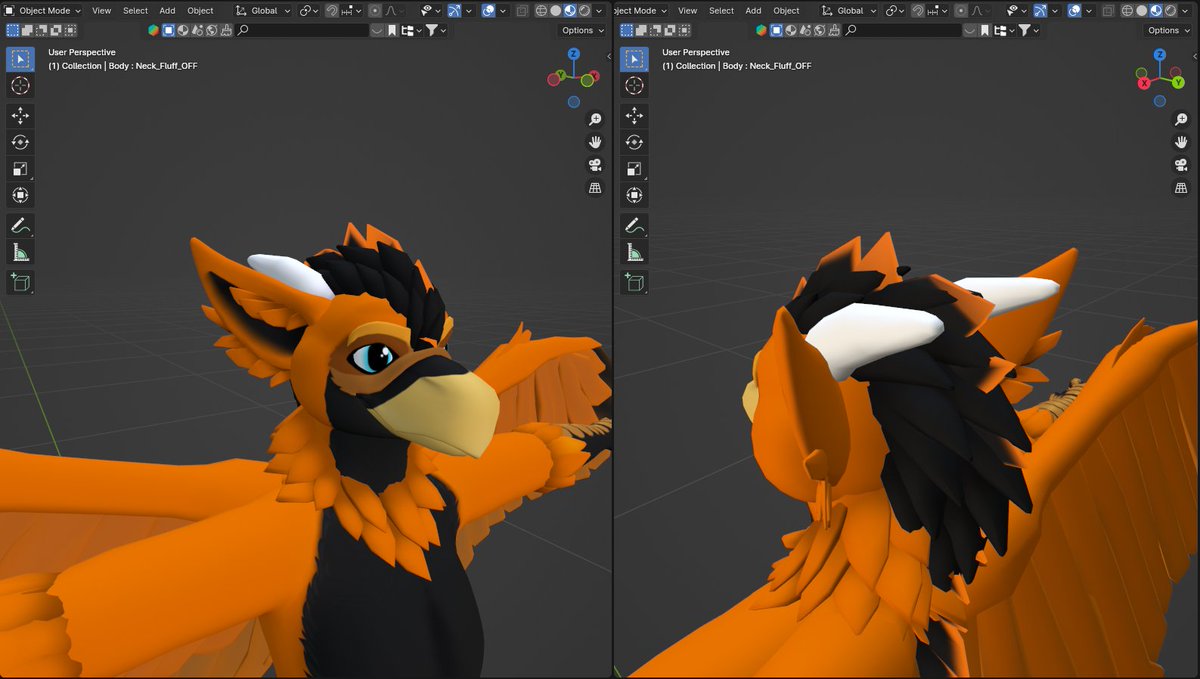Click the pan hand icon in right viewport
The image size is (1200, 679).
(1181, 142)
